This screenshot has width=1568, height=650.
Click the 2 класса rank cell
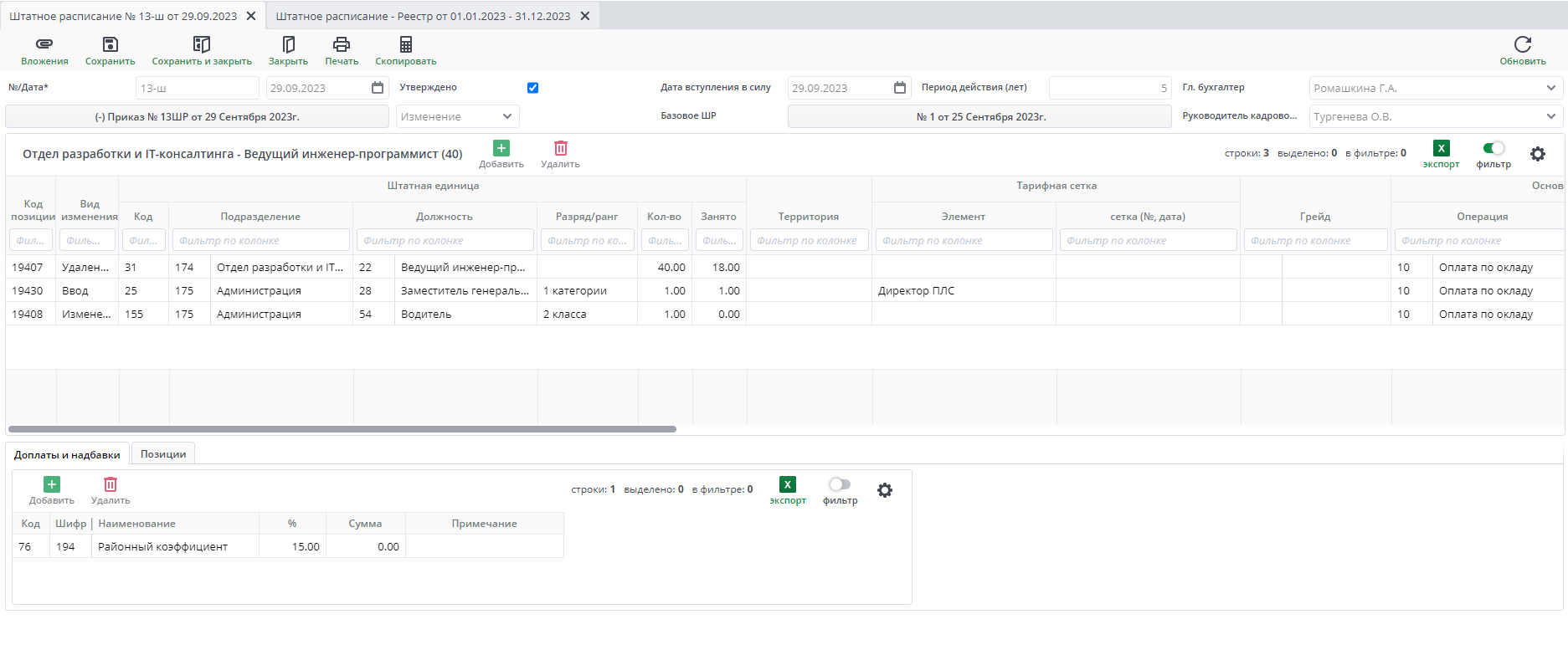coord(587,315)
